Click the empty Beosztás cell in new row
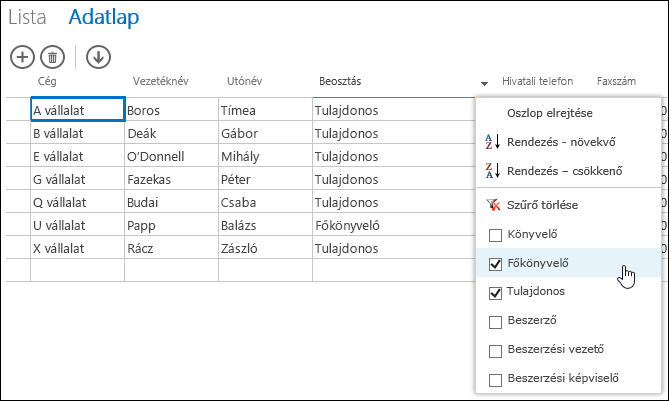This screenshot has width=669, height=401. (394, 270)
